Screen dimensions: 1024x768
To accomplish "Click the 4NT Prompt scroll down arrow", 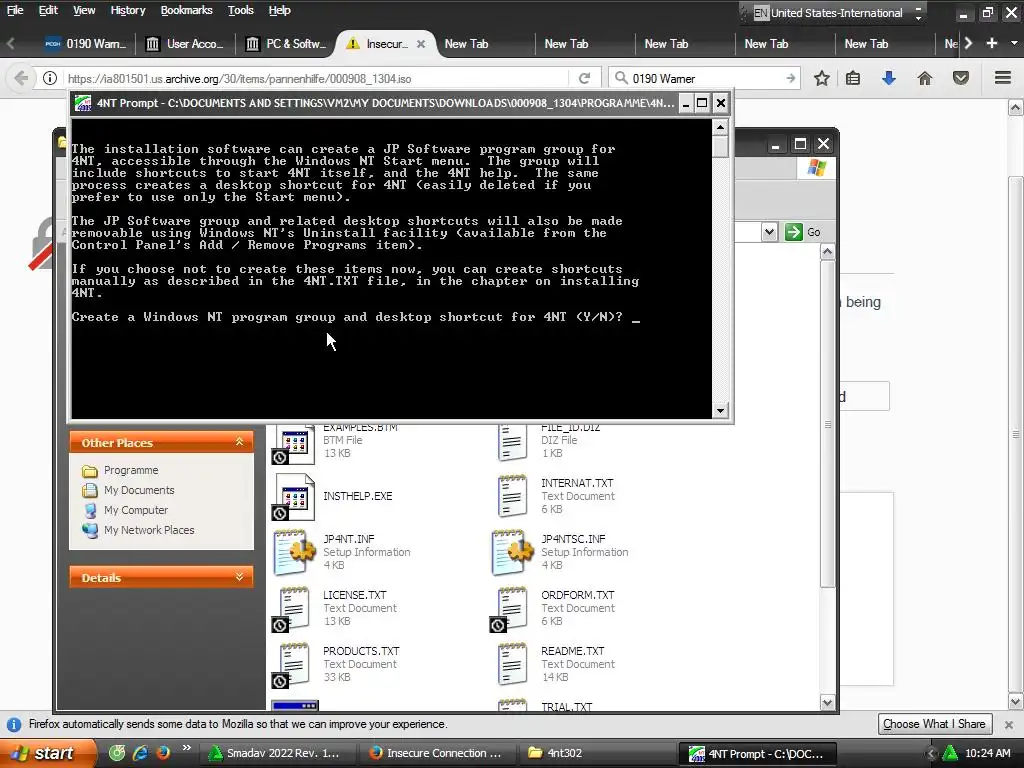I will pyautogui.click(x=720, y=411).
